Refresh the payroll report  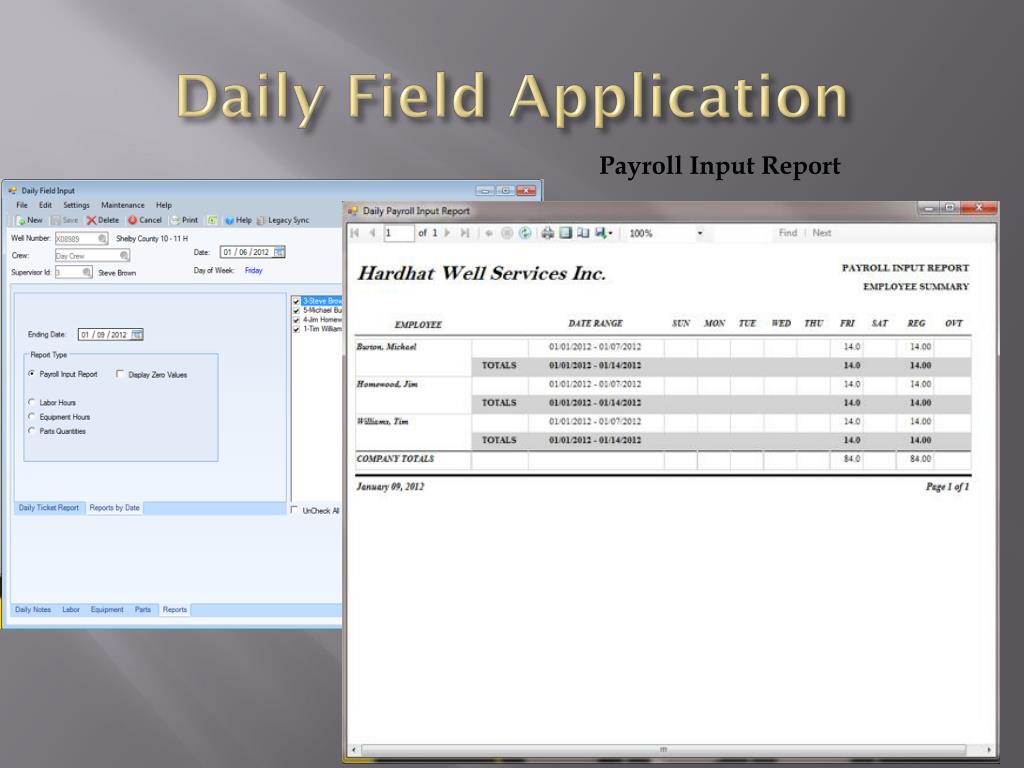point(525,233)
